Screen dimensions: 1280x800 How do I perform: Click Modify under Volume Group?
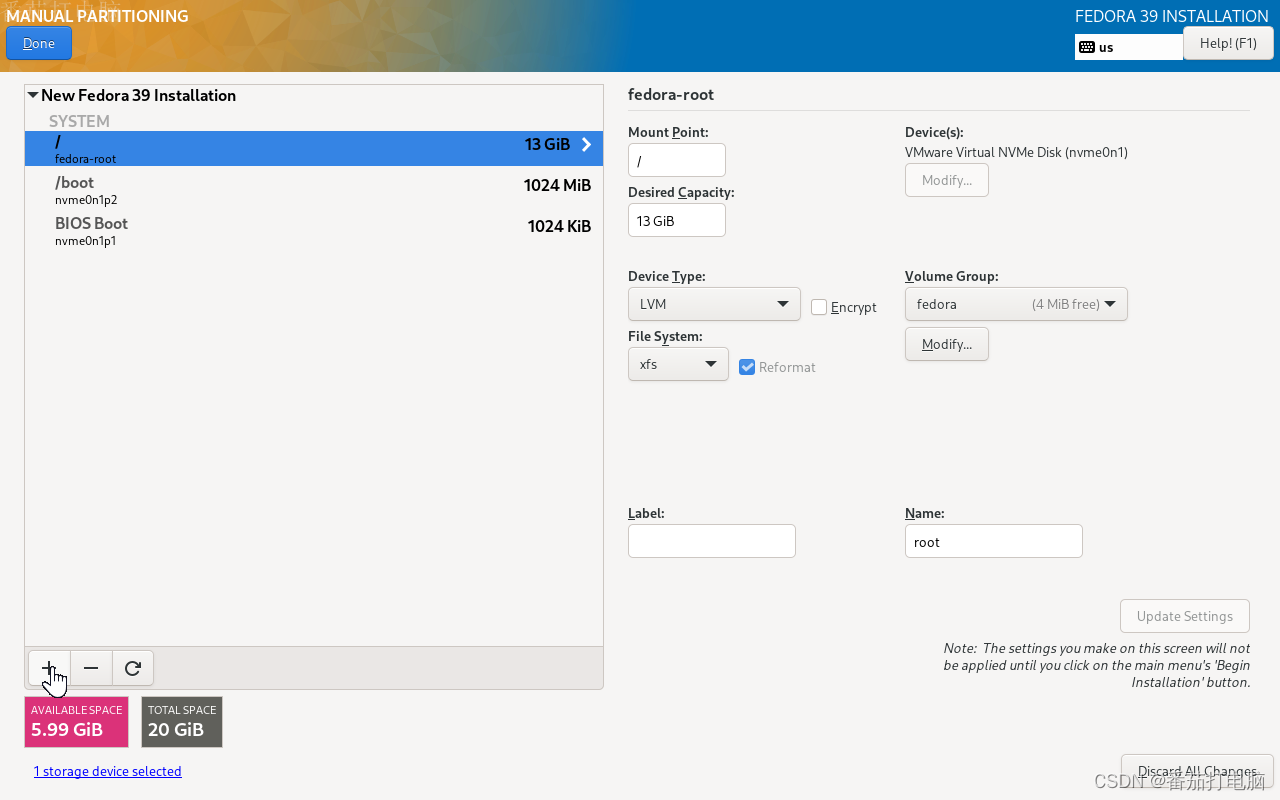click(x=947, y=344)
